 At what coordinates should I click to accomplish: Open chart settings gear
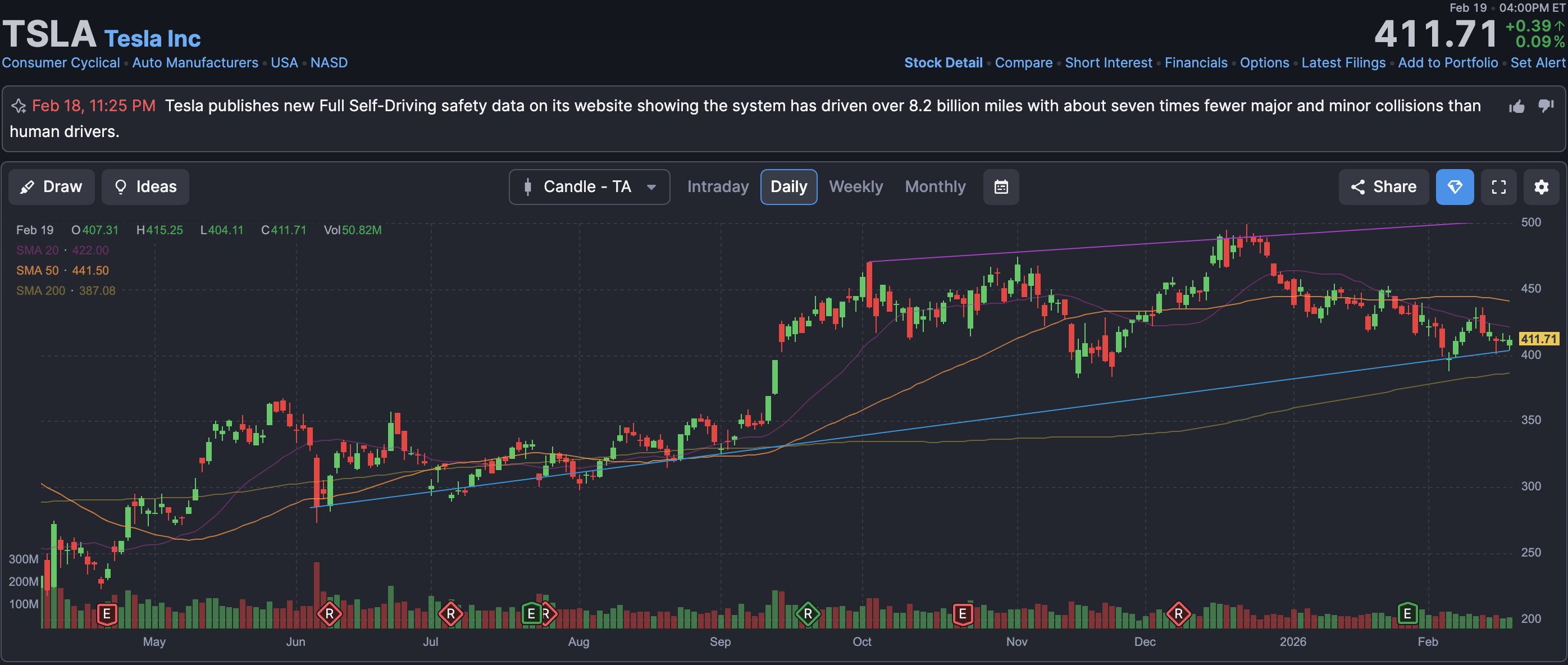[1541, 187]
